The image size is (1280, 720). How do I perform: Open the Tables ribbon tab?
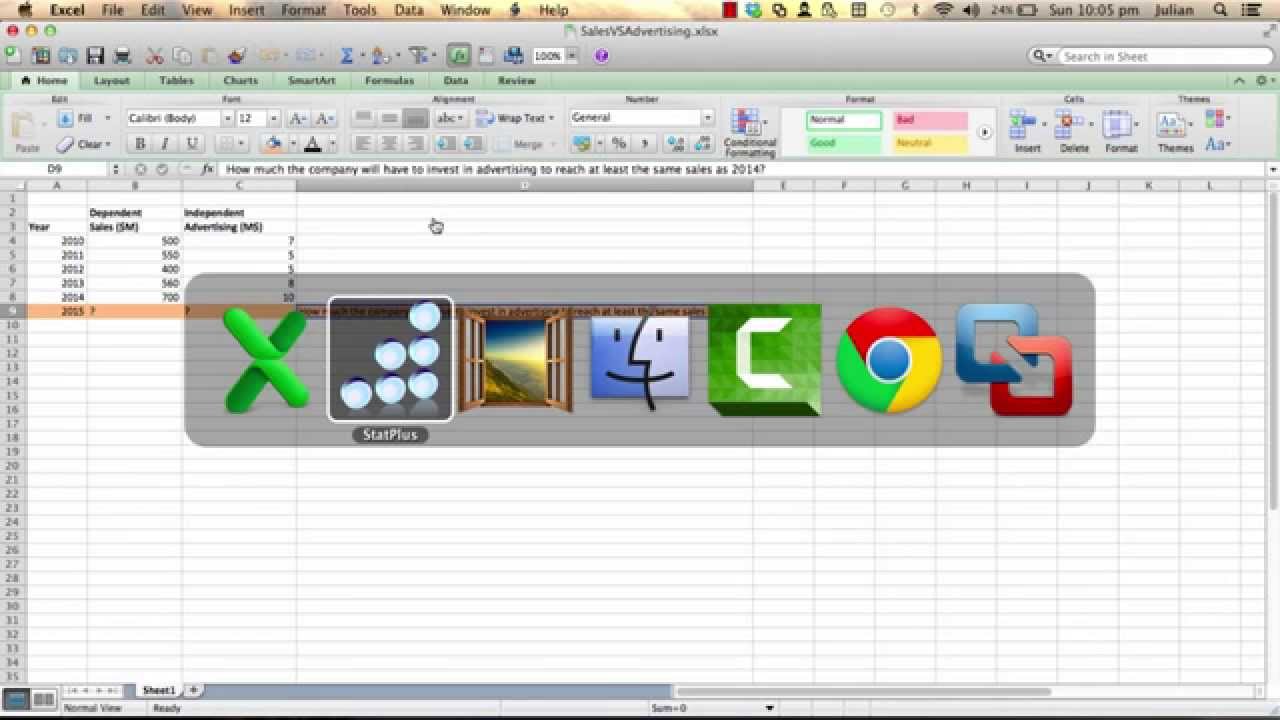[177, 80]
